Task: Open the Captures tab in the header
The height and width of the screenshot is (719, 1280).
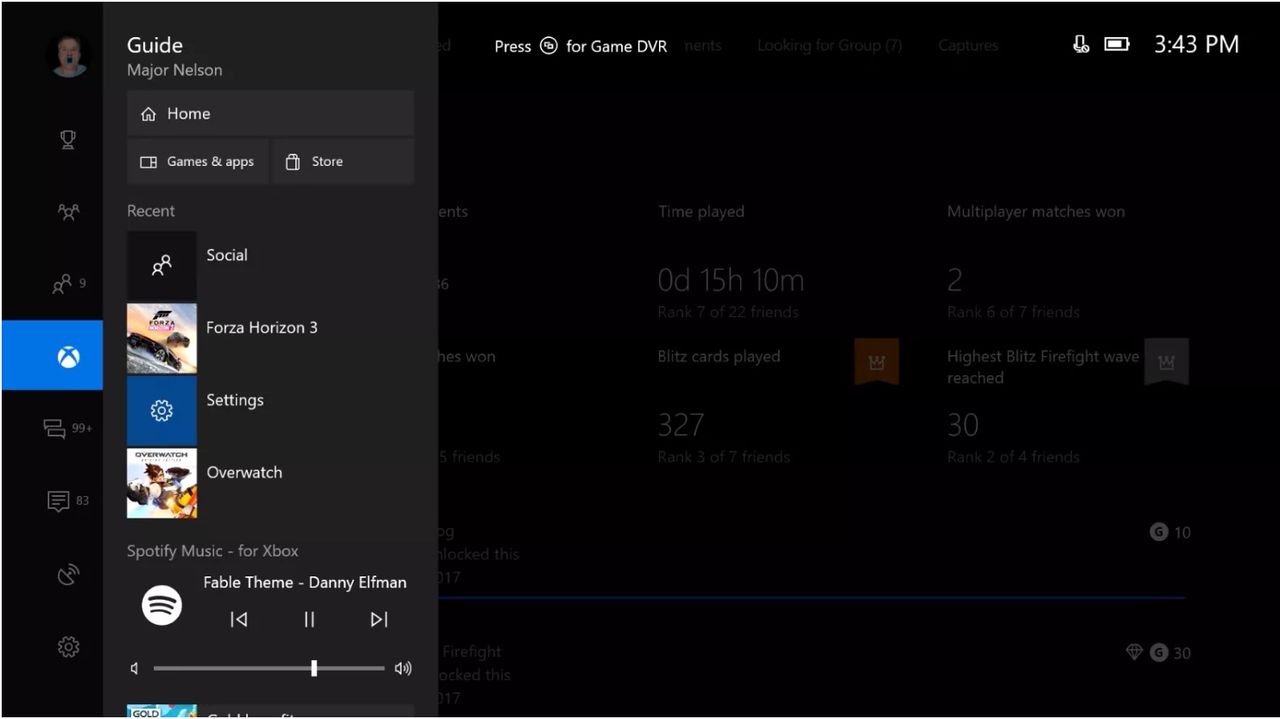Action: click(x=967, y=45)
